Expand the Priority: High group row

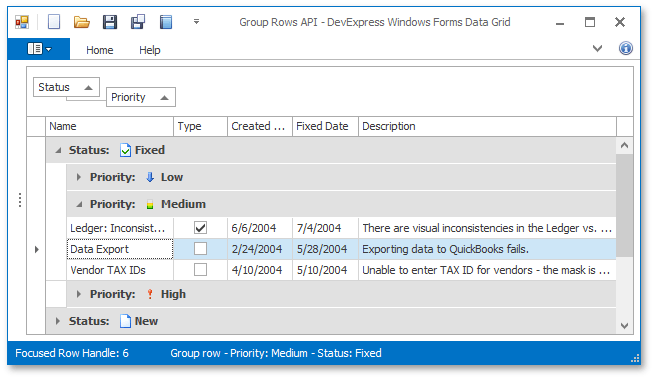click(78, 294)
